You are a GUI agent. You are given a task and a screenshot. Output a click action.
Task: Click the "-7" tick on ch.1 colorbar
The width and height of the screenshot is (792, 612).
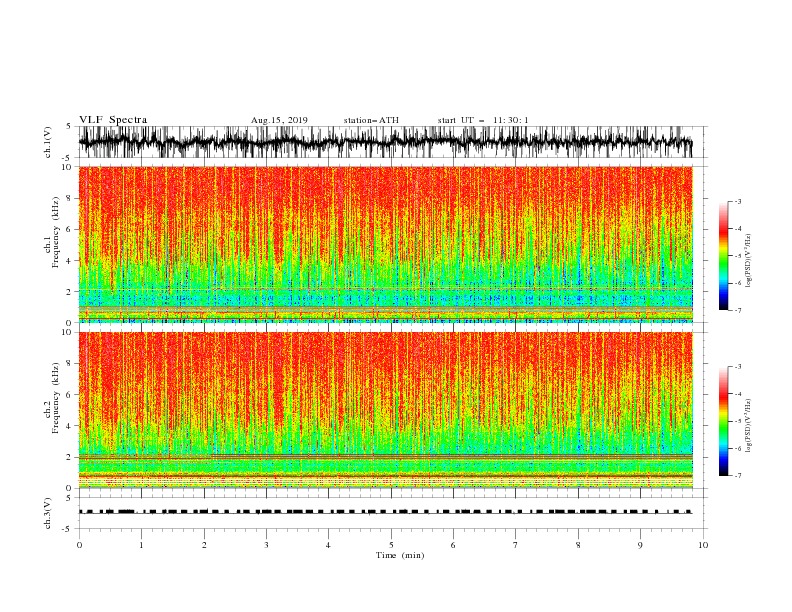click(737, 311)
